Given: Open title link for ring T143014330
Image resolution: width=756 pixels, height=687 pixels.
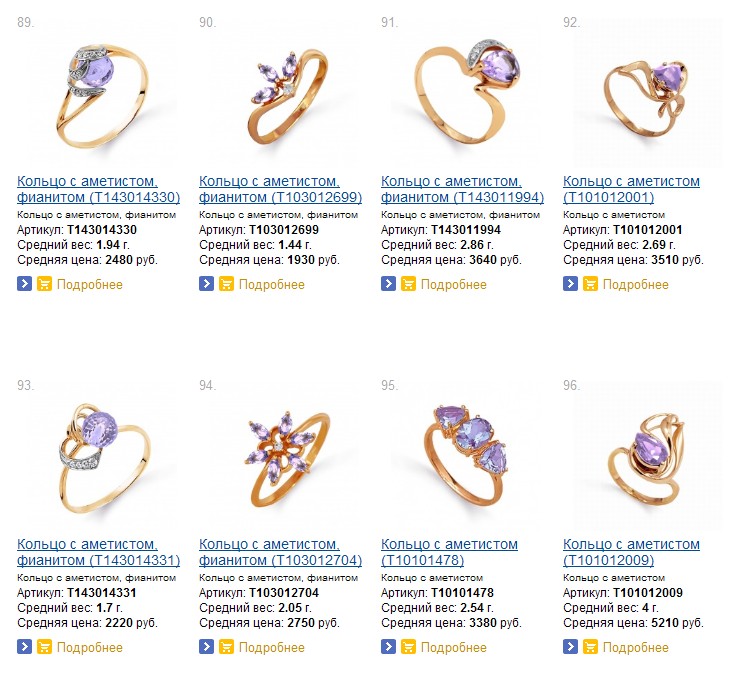Looking at the screenshot, I should 98,189.
